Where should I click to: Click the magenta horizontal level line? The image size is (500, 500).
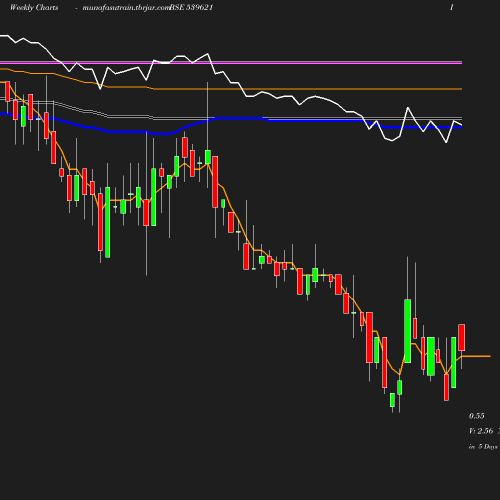pyautogui.click(x=231, y=62)
